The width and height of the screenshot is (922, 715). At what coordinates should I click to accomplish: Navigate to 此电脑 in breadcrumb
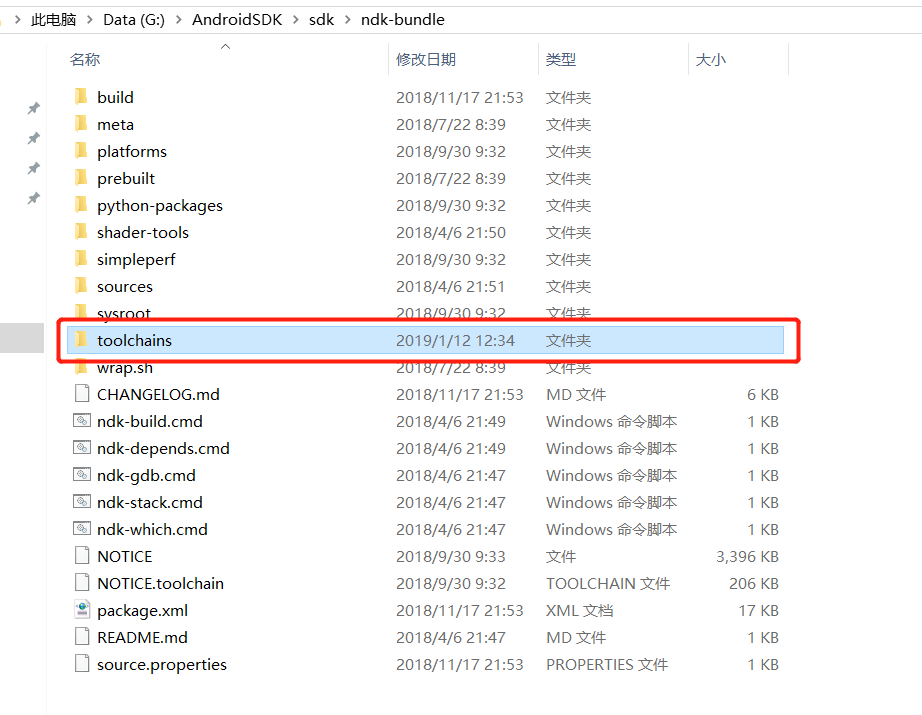pyautogui.click(x=55, y=18)
